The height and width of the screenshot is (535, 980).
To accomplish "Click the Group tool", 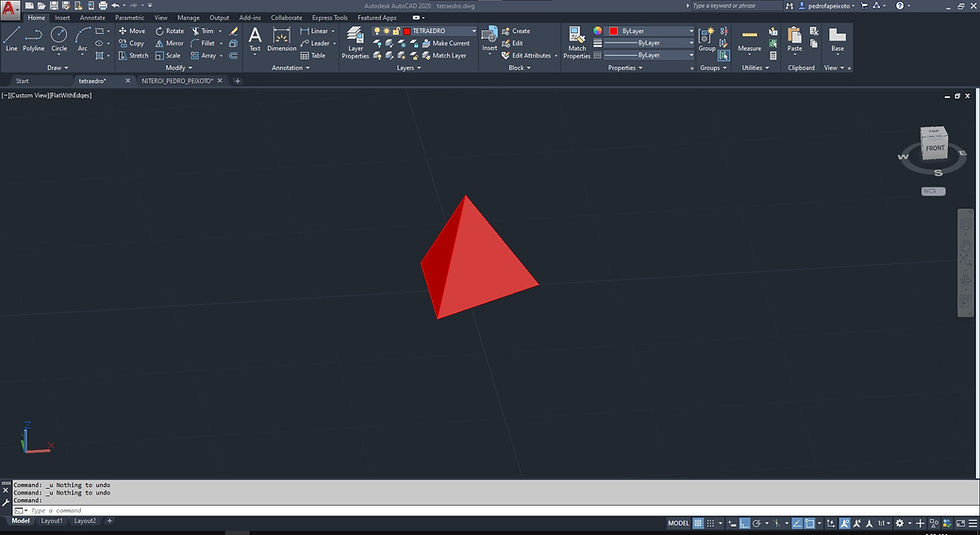I will [707, 39].
